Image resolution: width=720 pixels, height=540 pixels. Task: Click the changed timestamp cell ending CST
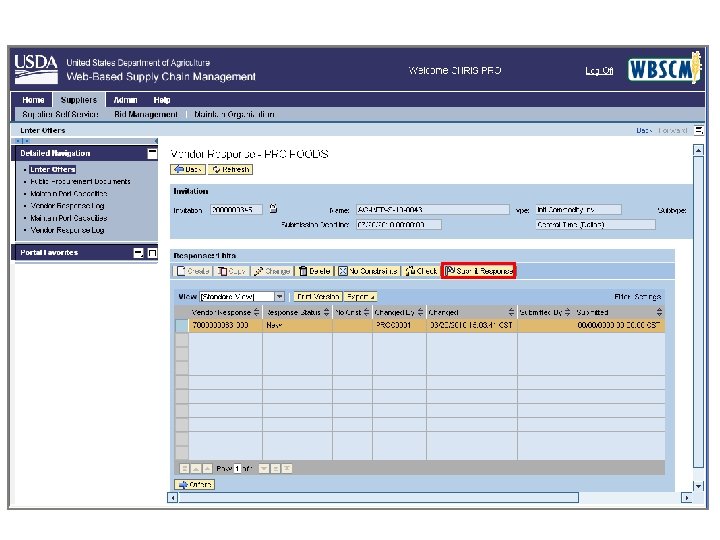(x=472, y=325)
